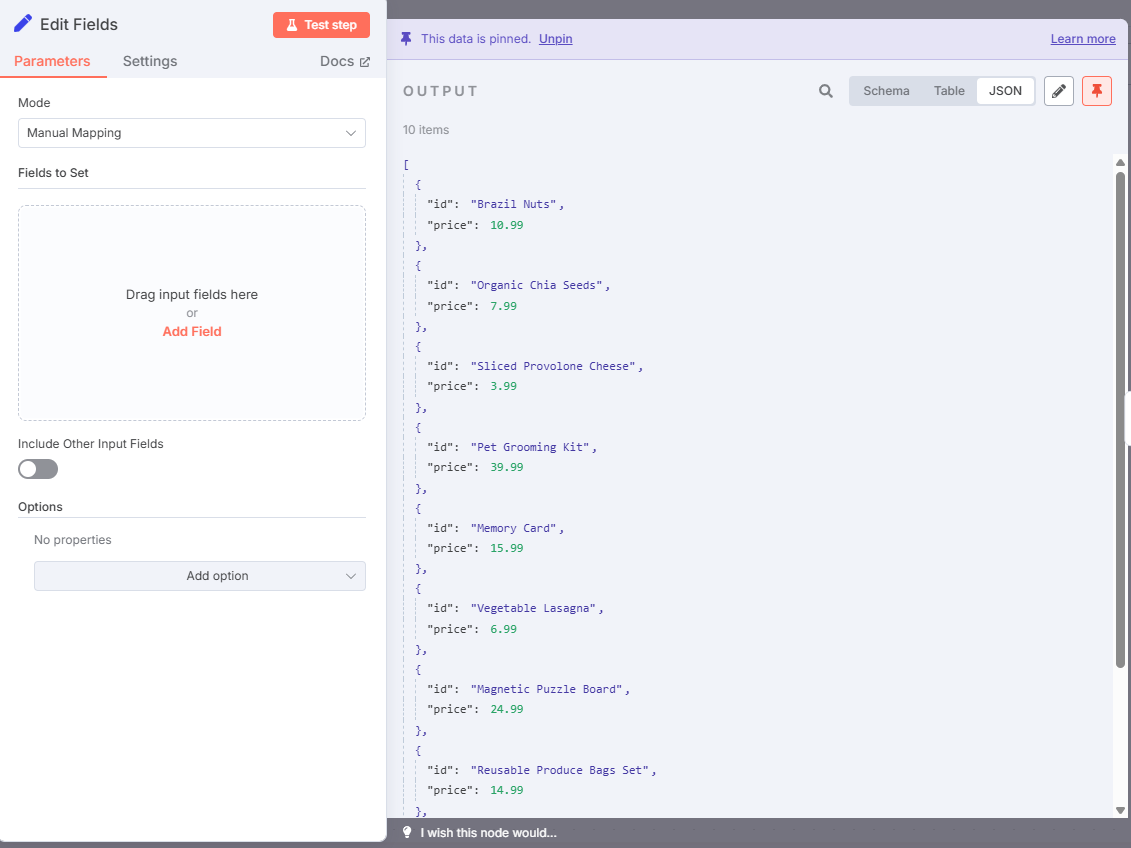Toggle the red pin data button
Image resolution: width=1131 pixels, height=848 pixels.
[1096, 91]
